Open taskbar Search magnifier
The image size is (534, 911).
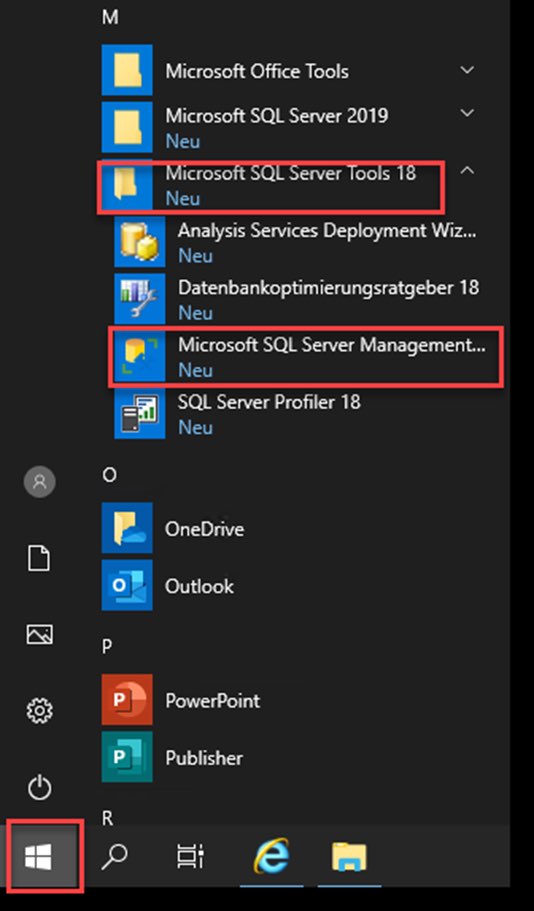tap(114, 856)
